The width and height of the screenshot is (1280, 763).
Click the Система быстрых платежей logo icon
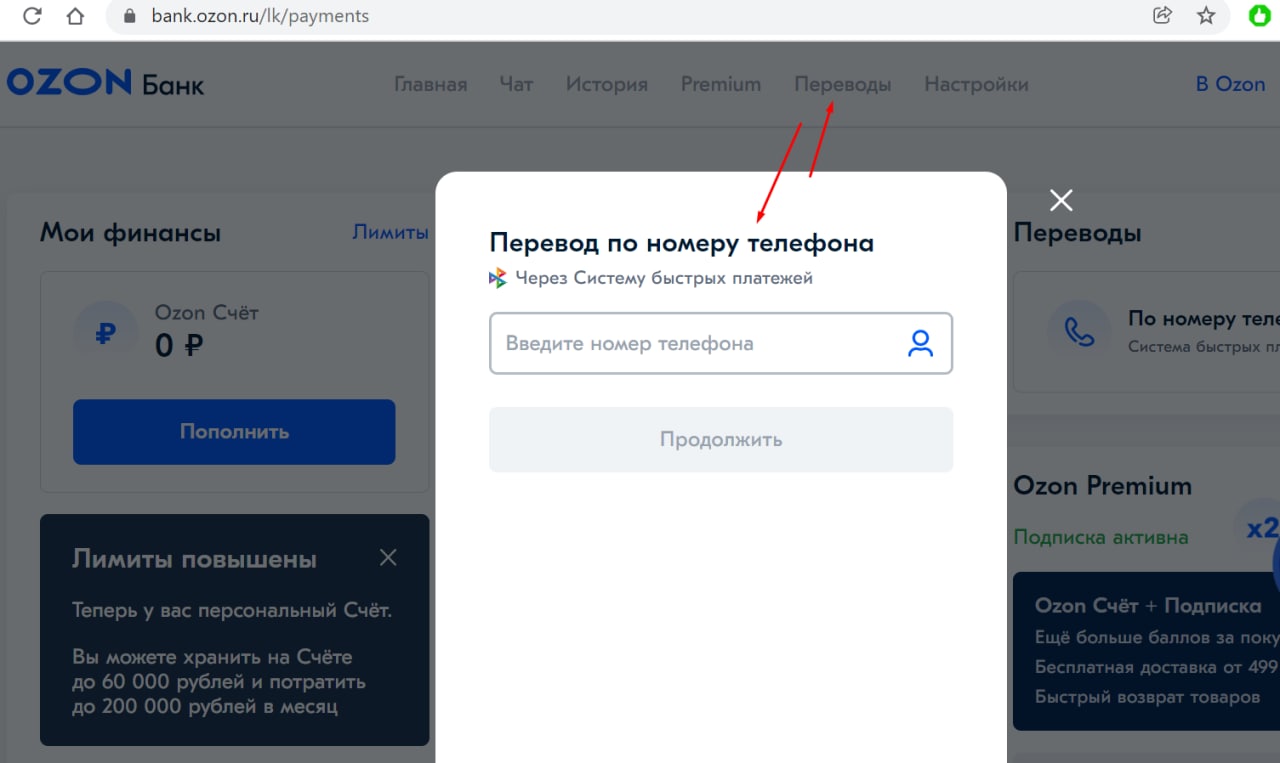coord(498,278)
